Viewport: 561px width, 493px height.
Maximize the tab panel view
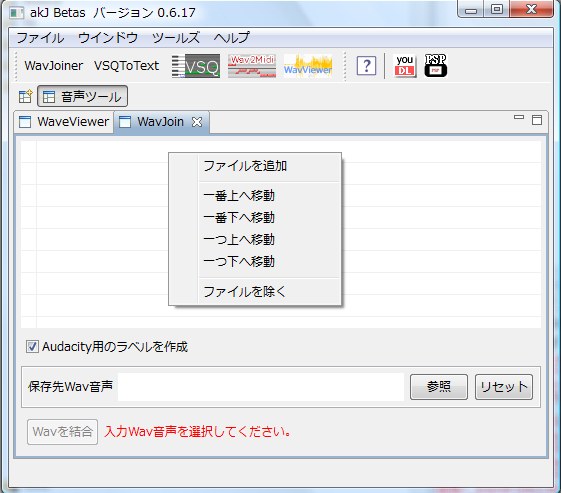[x=537, y=120]
